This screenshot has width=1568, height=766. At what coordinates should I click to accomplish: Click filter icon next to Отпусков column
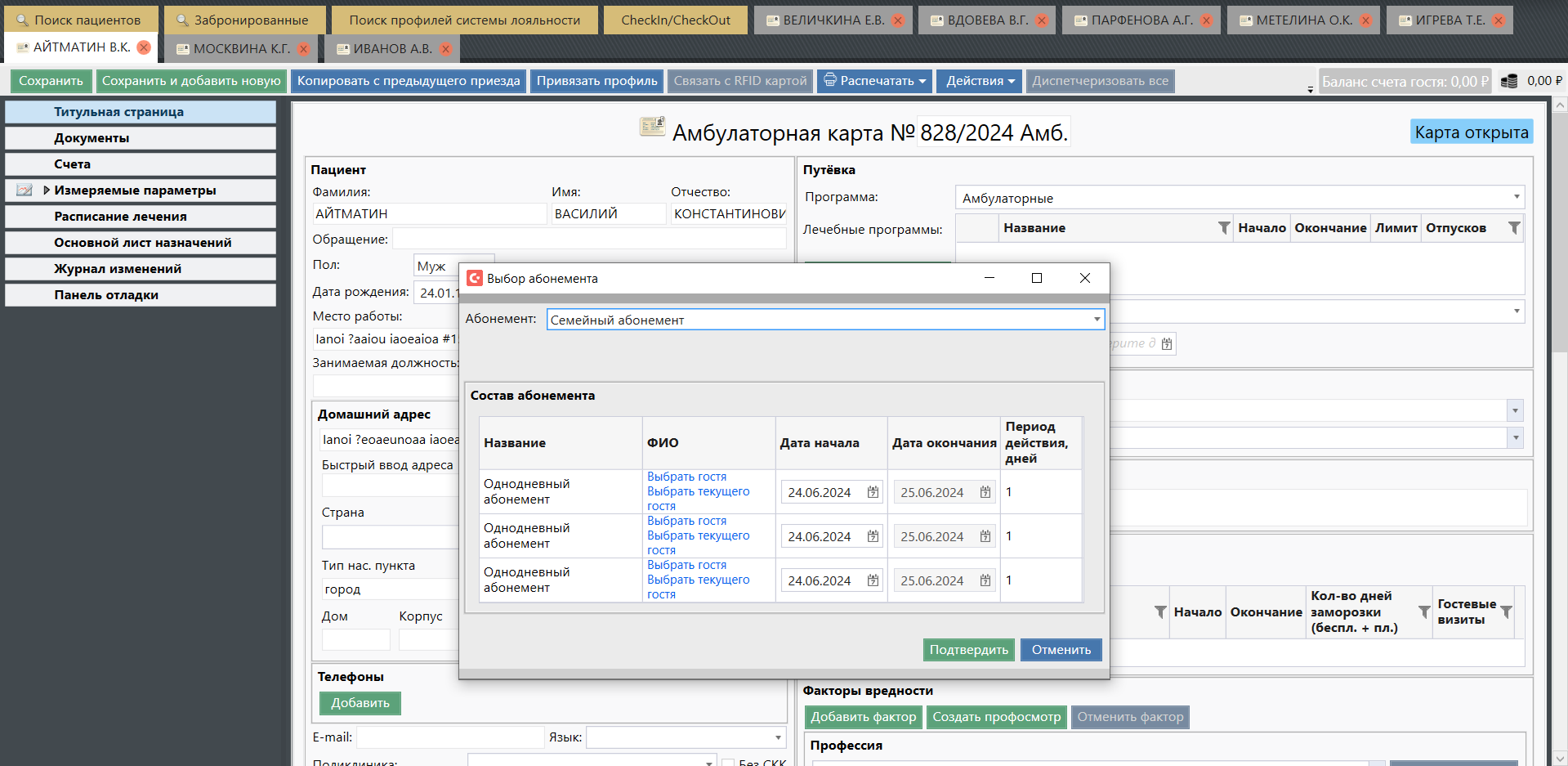(1513, 228)
